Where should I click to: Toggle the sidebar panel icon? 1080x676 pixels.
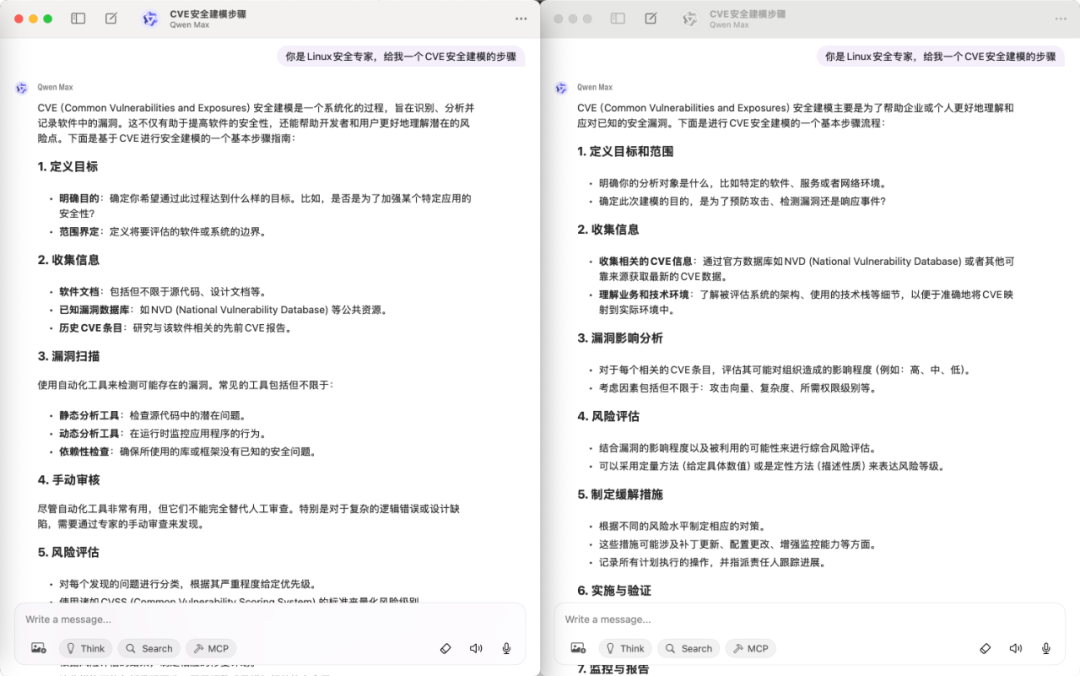(77, 18)
